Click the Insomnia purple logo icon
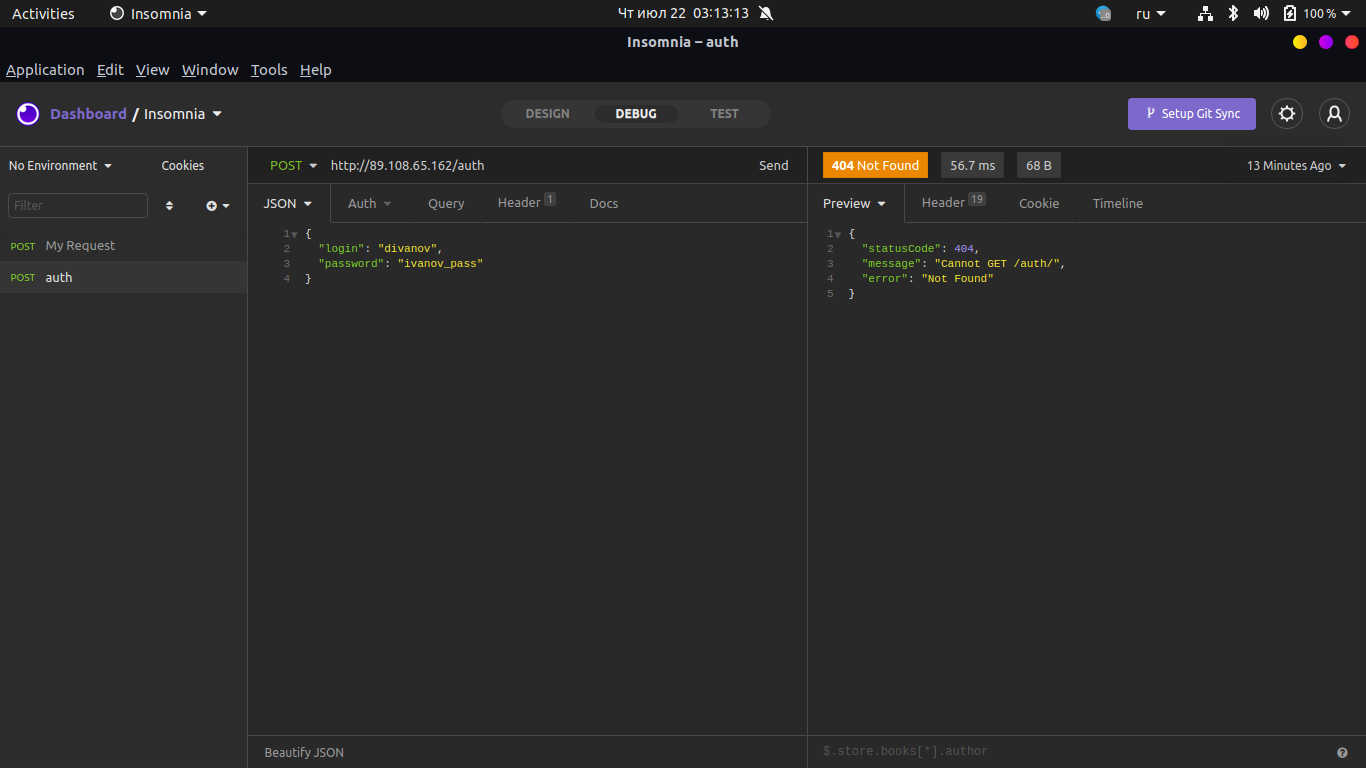 (x=28, y=114)
